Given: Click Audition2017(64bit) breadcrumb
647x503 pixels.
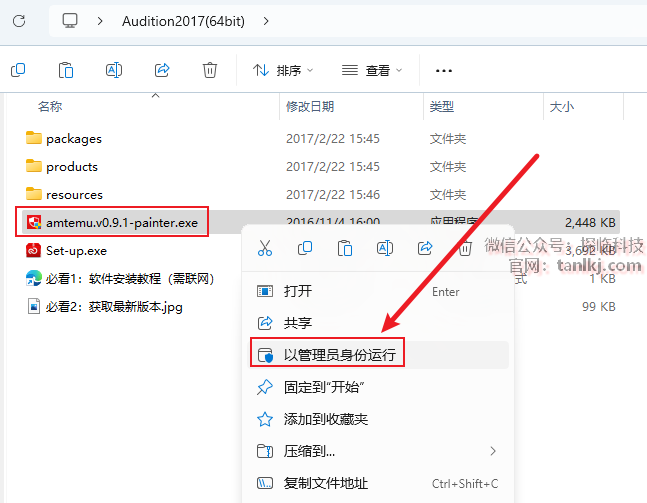Looking at the screenshot, I should (x=183, y=21).
